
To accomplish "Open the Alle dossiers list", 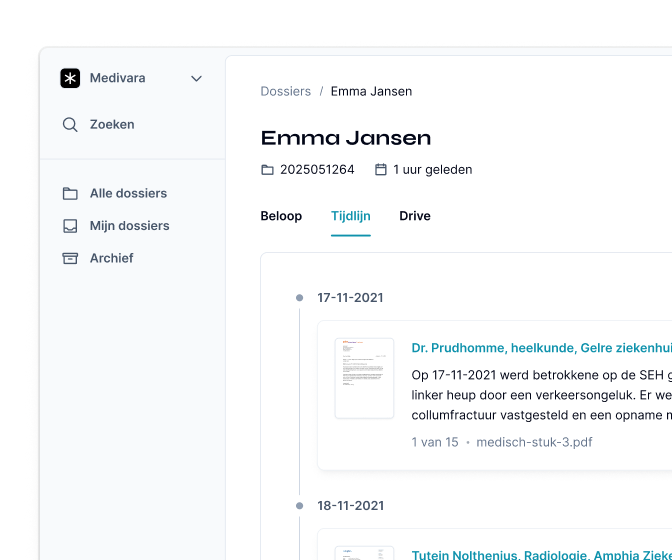I will coord(128,193).
